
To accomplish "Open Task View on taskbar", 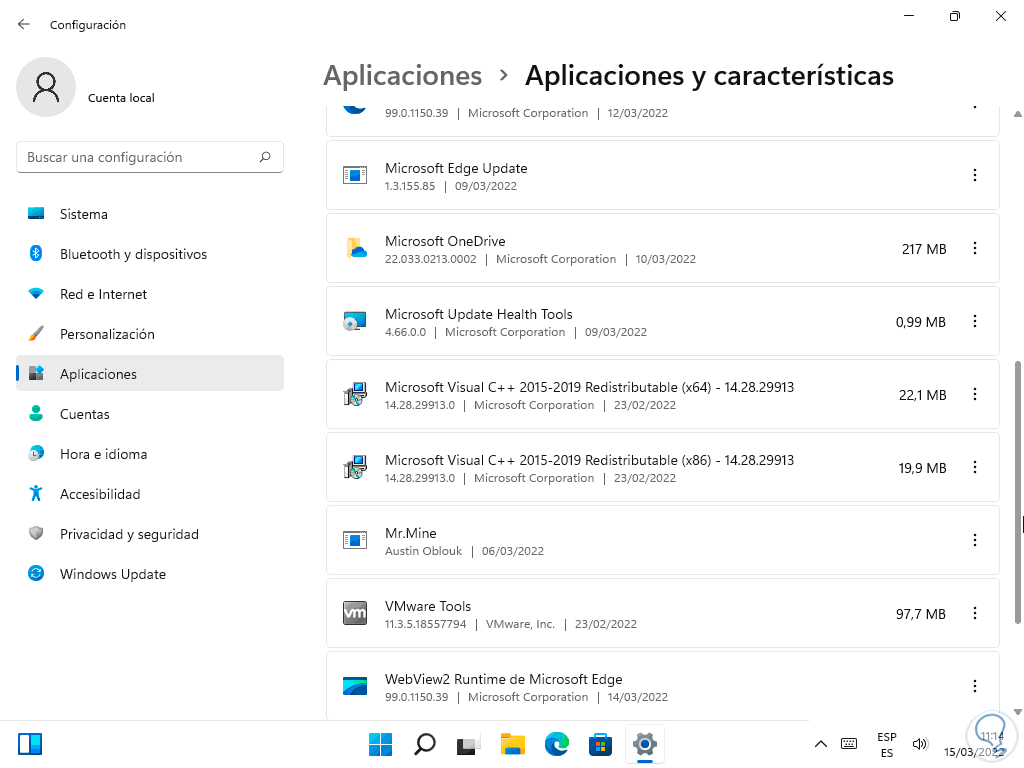I will coord(468,744).
